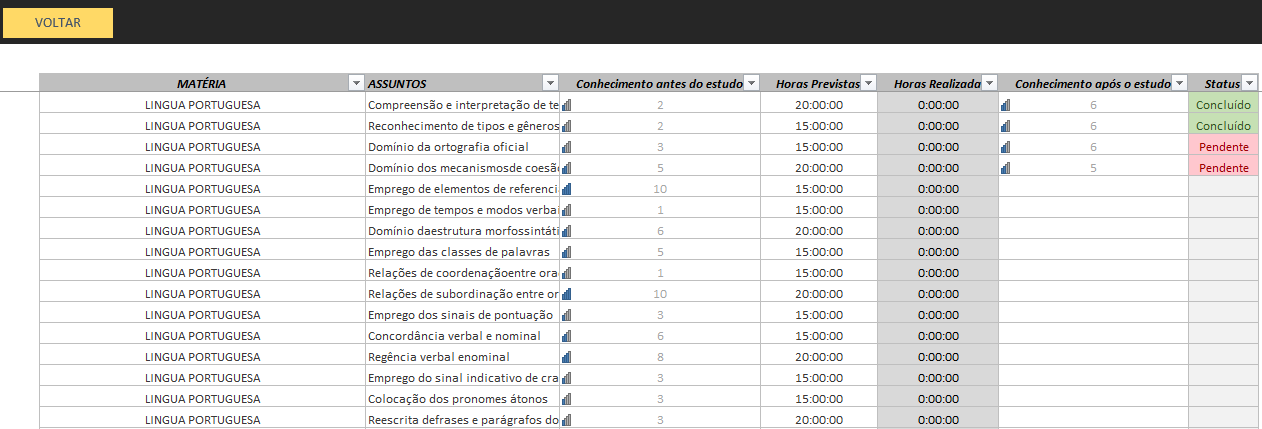Click the bar rating icon beside Reconhecimento de tipos

click(566, 125)
